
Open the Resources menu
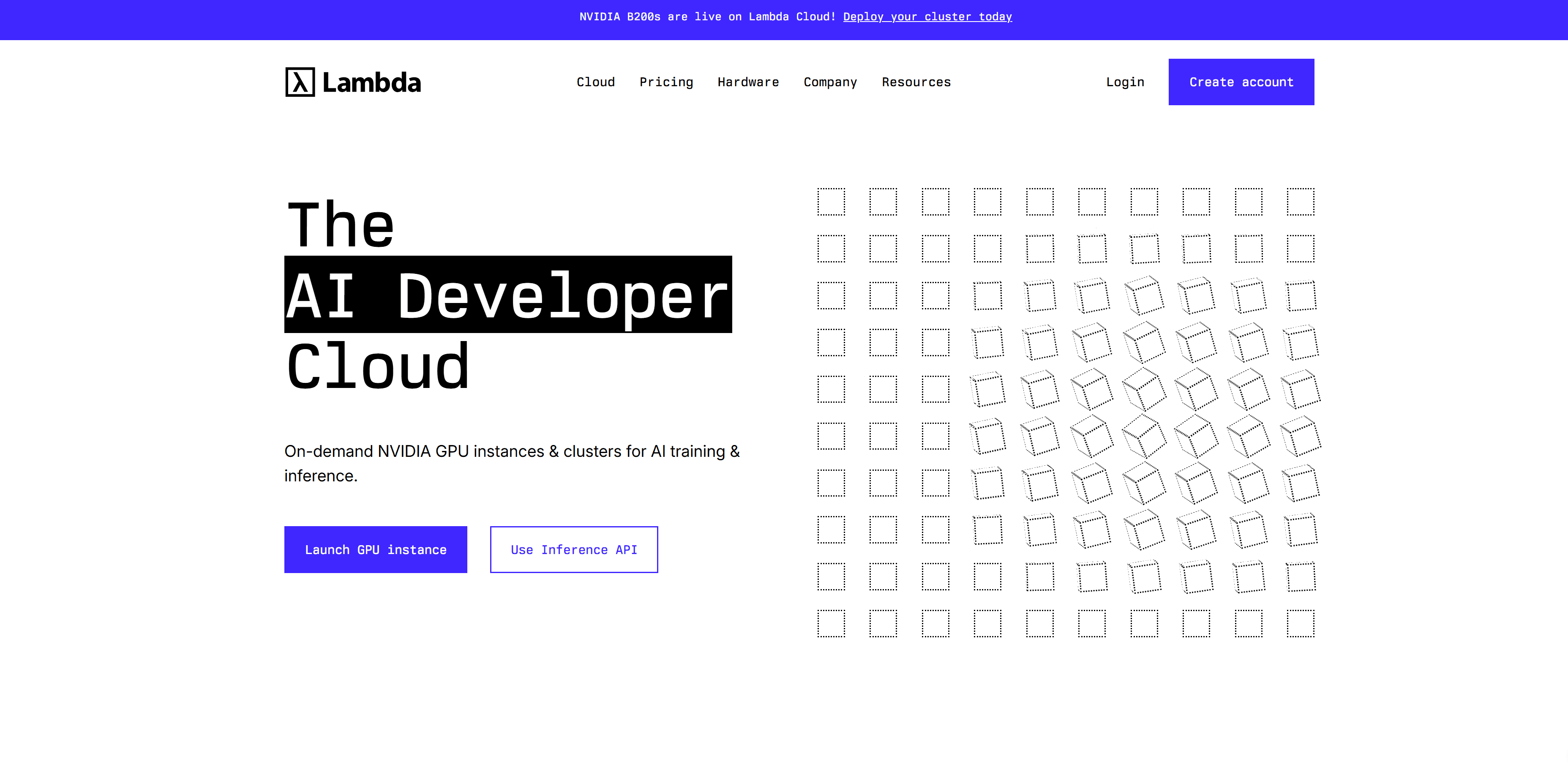(916, 82)
